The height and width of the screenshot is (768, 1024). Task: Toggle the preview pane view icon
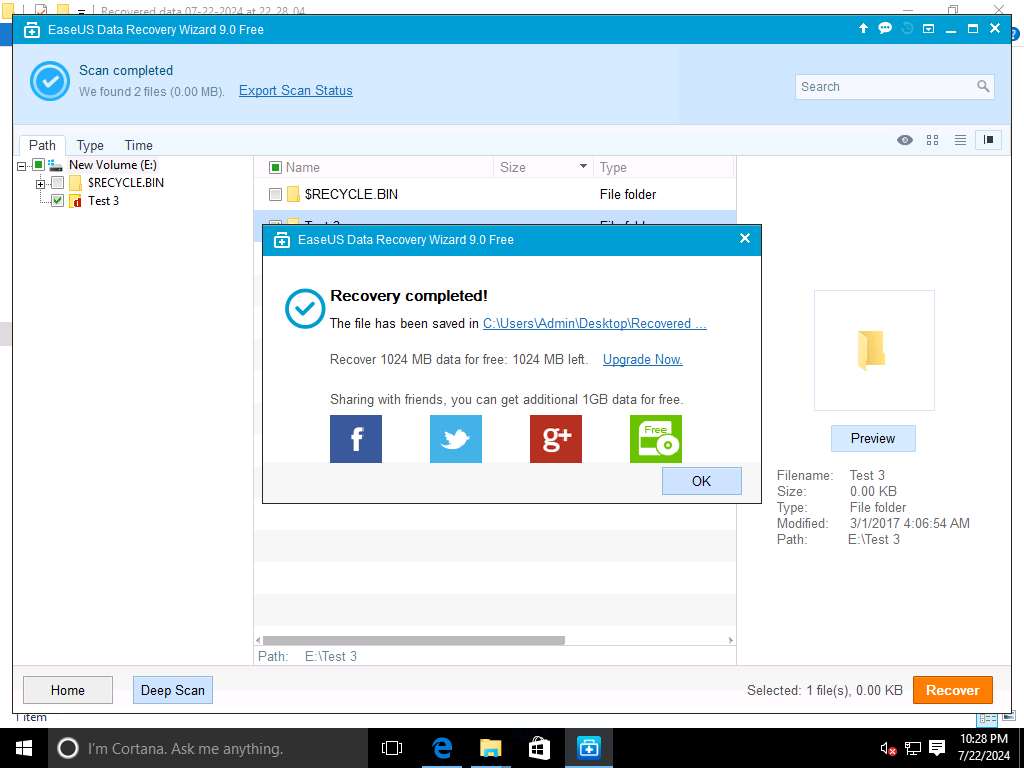coord(988,140)
